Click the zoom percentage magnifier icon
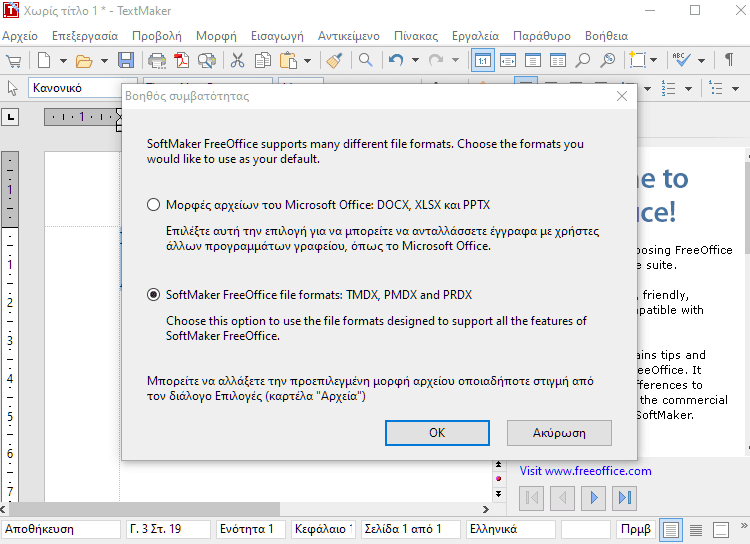750x544 pixels. point(607,61)
